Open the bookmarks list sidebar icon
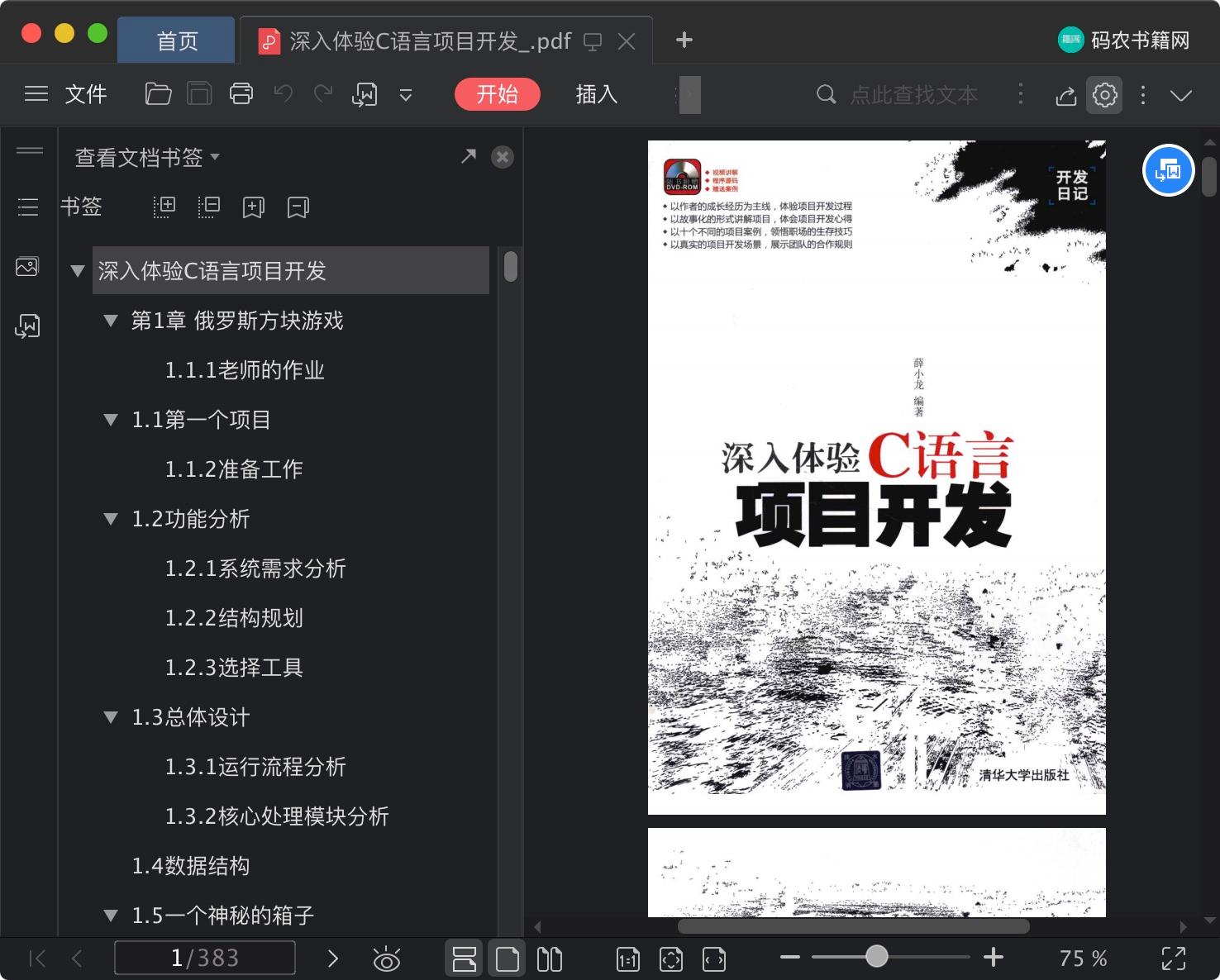The image size is (1220, 980). 28,207
